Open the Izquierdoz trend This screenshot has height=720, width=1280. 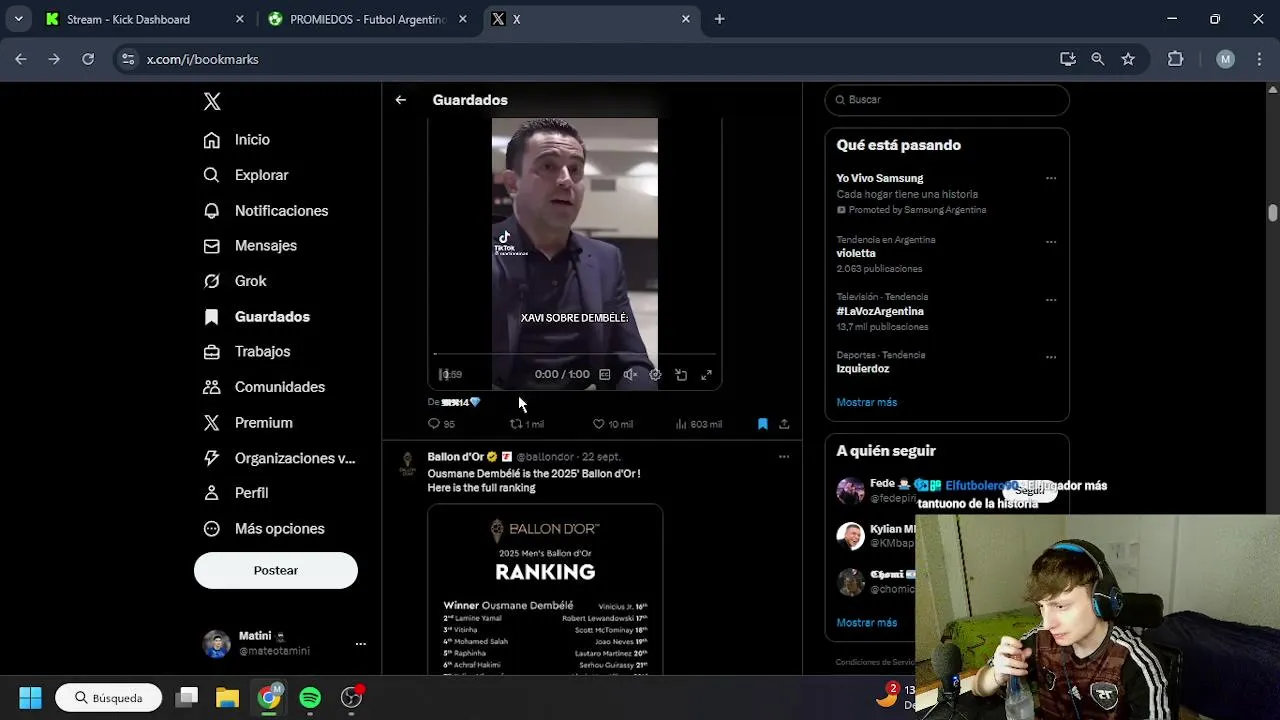click(863, 369)
